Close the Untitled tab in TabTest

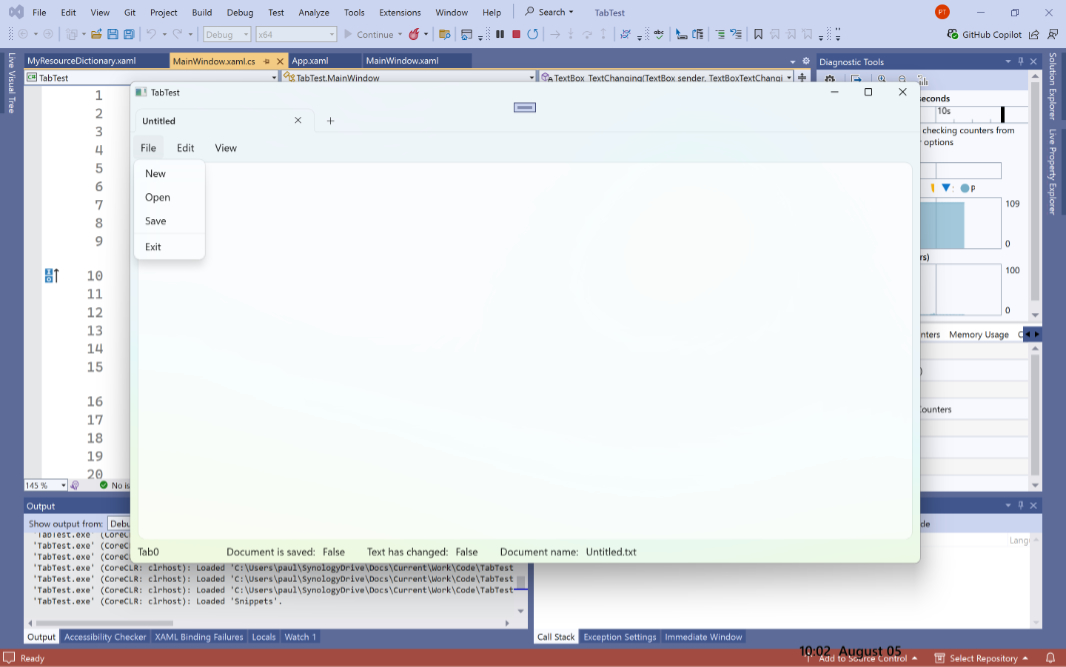click(298, 121)
